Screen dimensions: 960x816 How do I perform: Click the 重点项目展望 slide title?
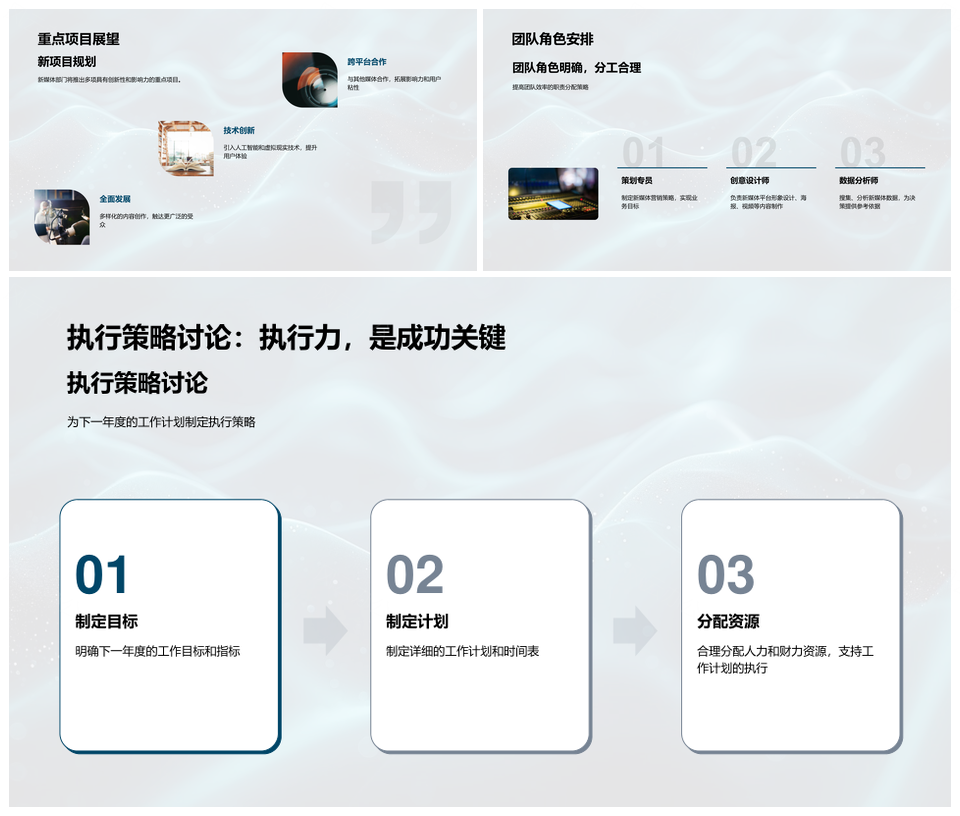[78, 39]
